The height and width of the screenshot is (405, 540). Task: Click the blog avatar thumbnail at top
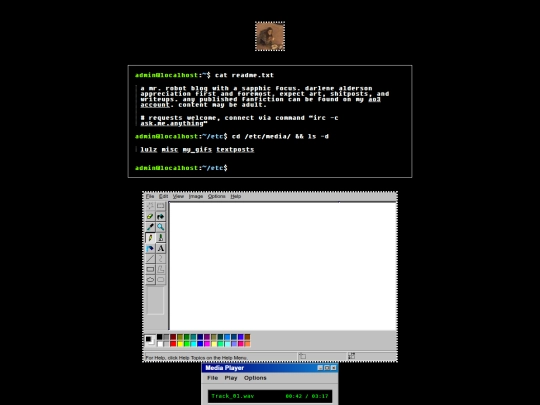click(270, 36)
